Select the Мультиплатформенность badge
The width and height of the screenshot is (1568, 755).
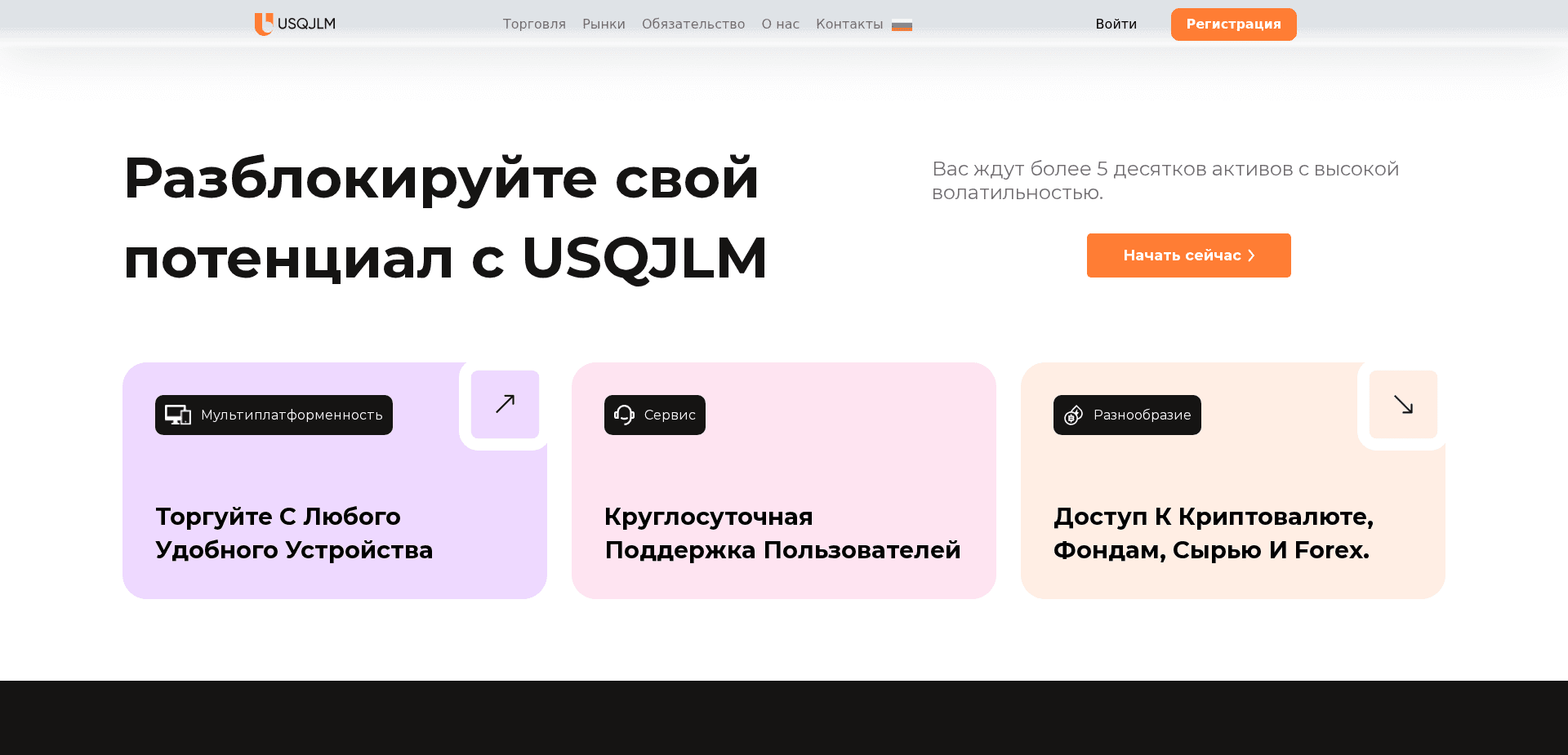click(x=274, y=415)
